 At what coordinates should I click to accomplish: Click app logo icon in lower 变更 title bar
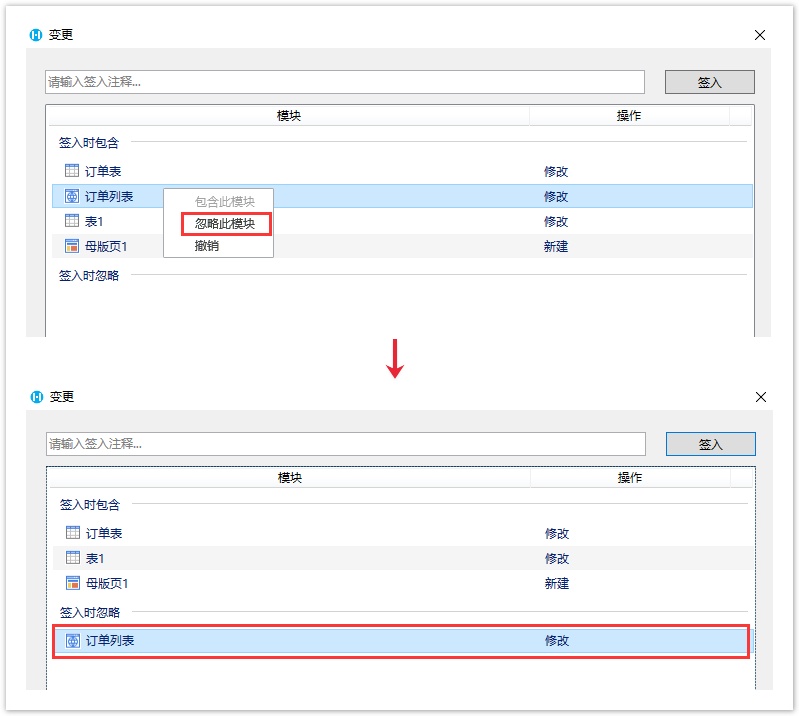[x=37, y=396]
